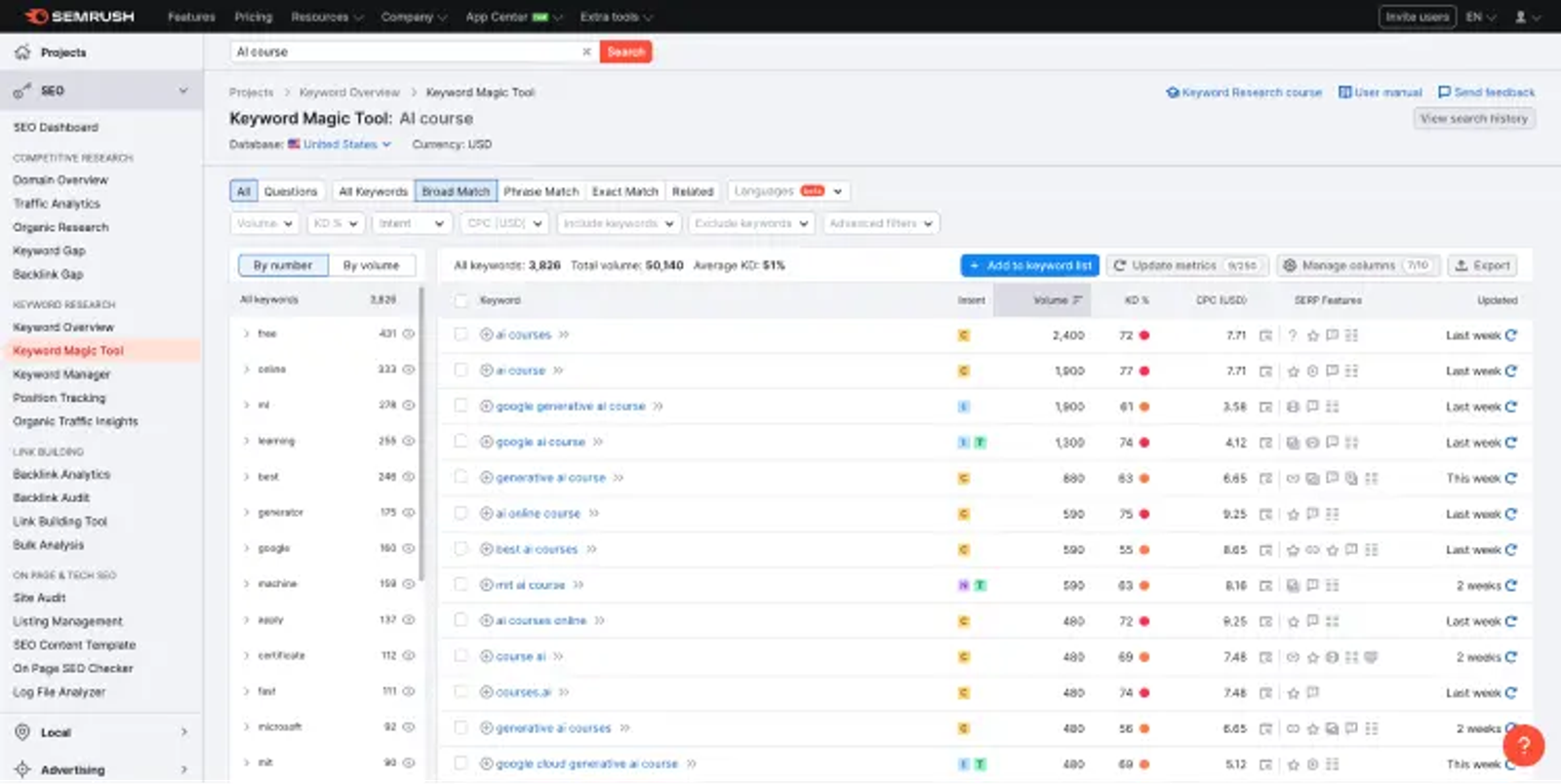Click double-arrow icon beside 'ai courses' keyword

(564, 334)
